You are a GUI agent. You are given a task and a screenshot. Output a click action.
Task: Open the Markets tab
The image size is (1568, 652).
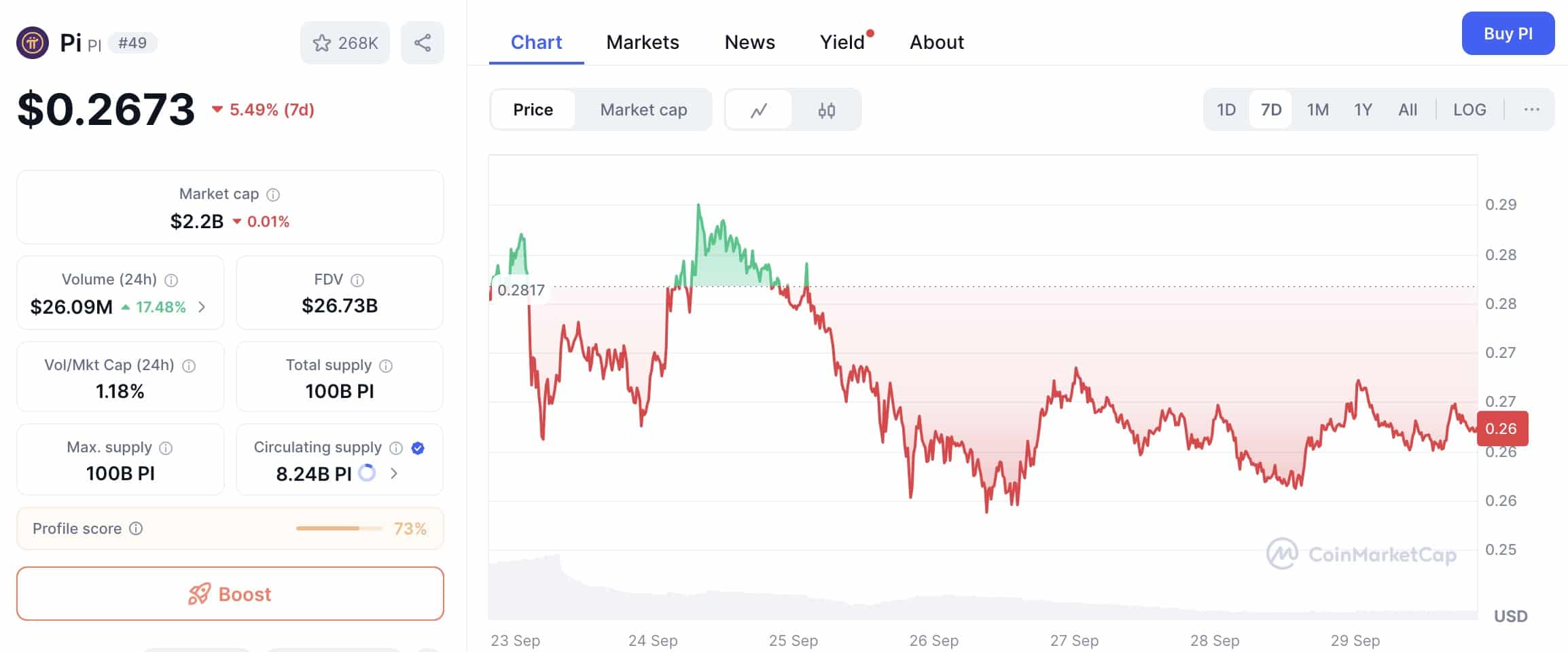642,42
